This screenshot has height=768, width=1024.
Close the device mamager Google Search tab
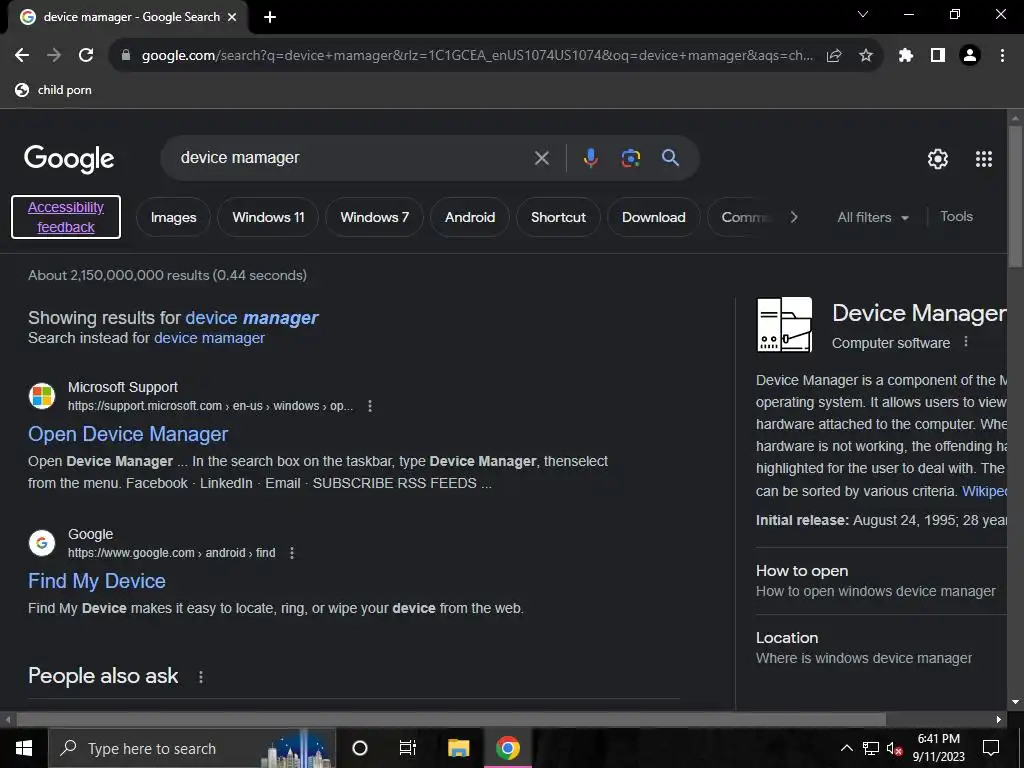232,17
